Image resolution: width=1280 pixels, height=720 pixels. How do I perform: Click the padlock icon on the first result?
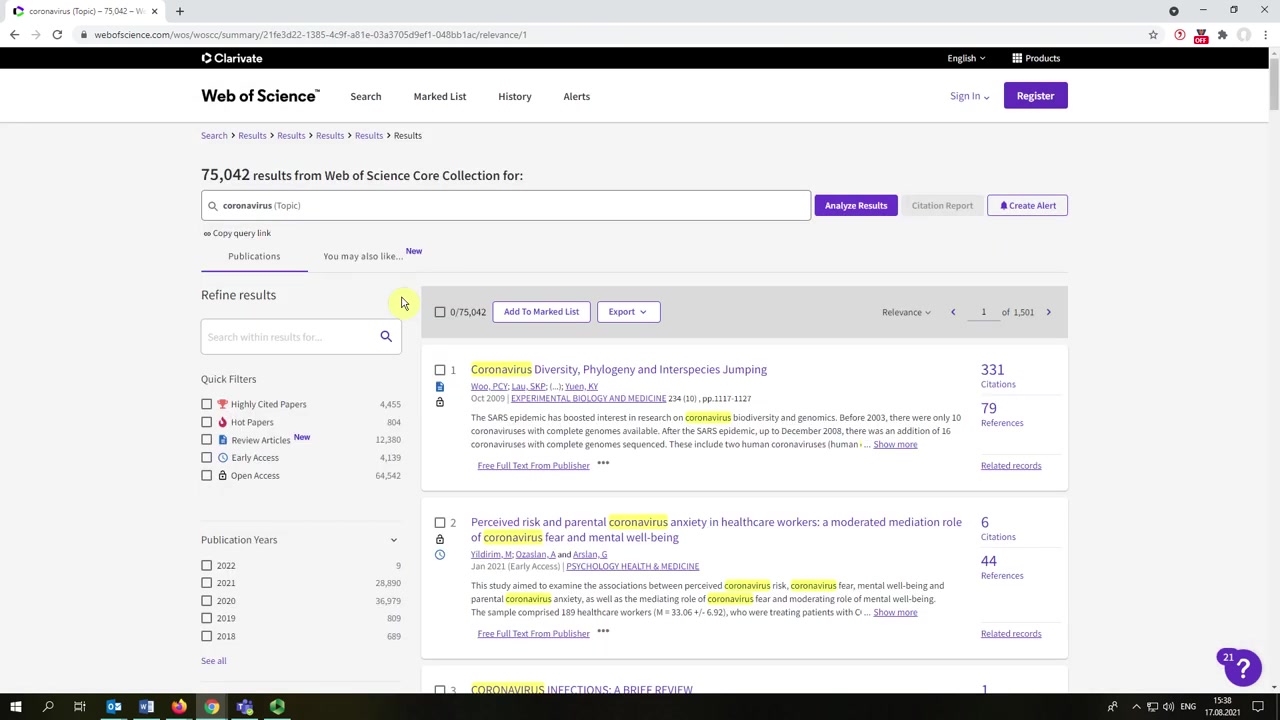439,401
